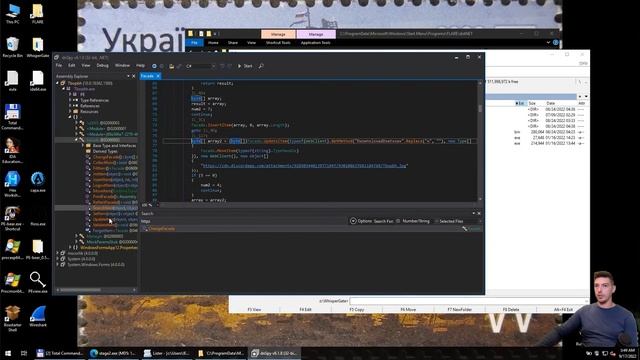
Task: Open Application Tools tab in File Explorer
Action: tap(316, 42)
